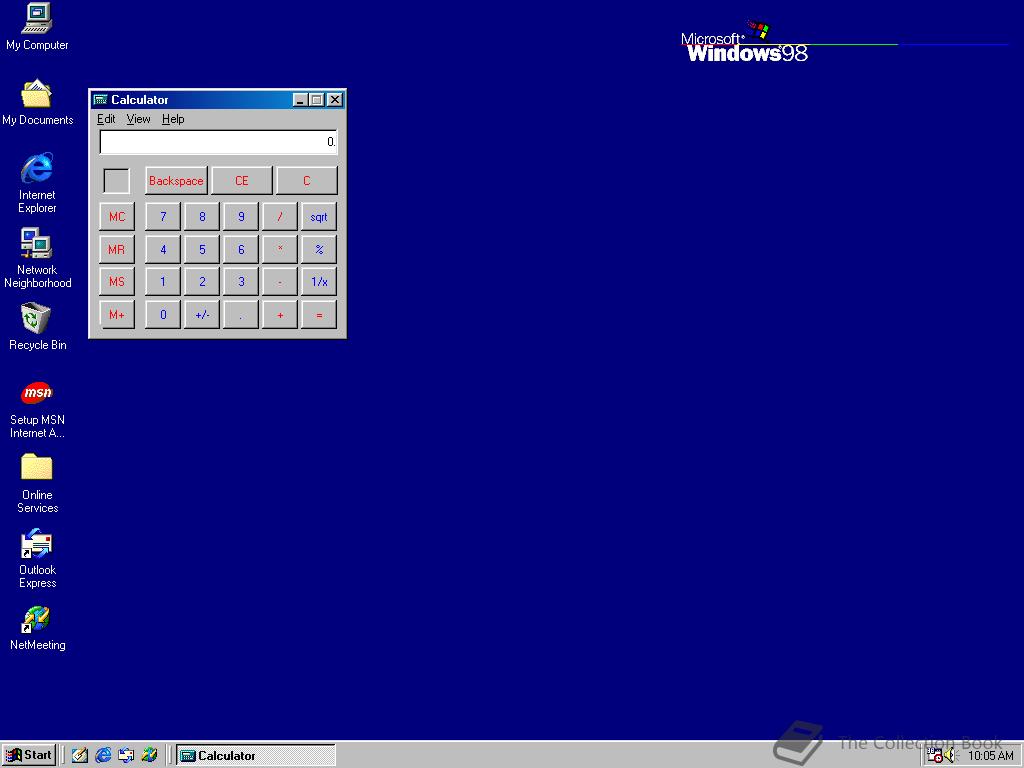Click the number 3 key
The height and width of the screenshot is (768, 1024).
[x=241, y=281]
